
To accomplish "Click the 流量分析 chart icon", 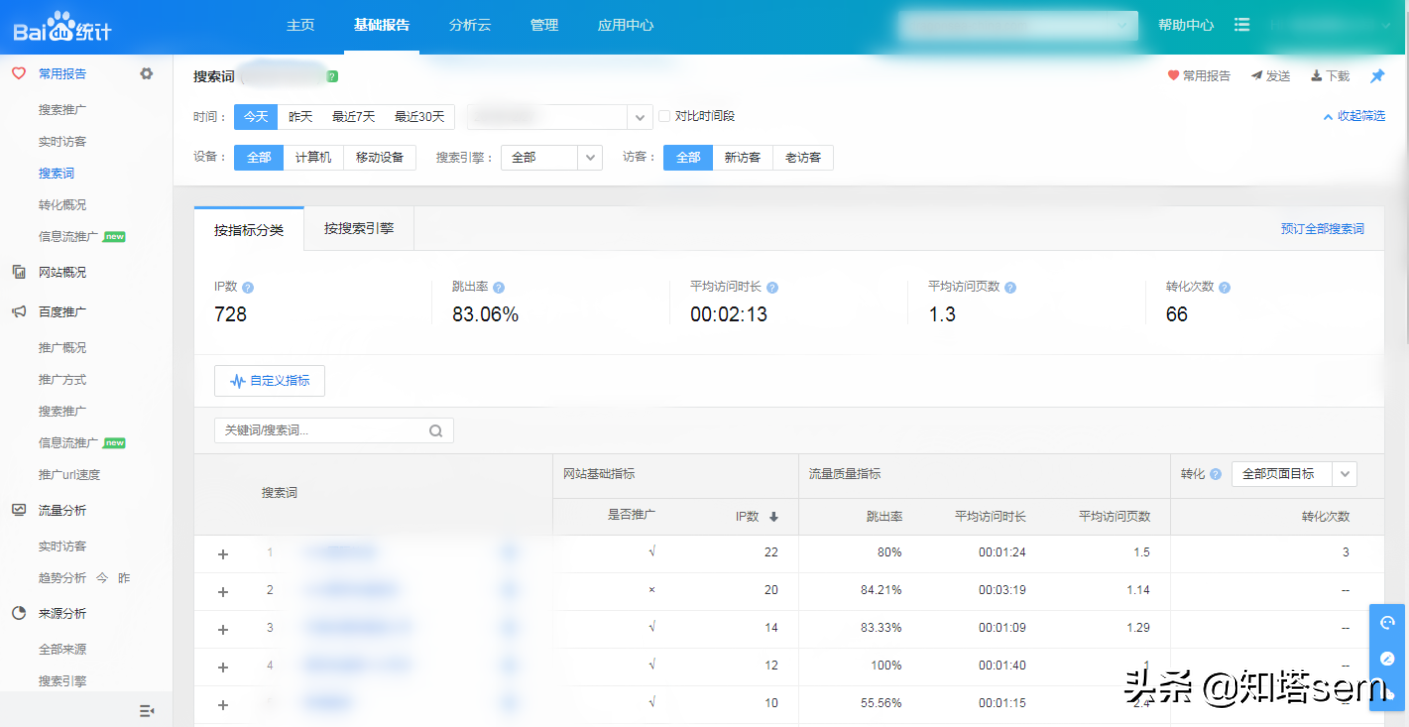I will click(19, 510).
